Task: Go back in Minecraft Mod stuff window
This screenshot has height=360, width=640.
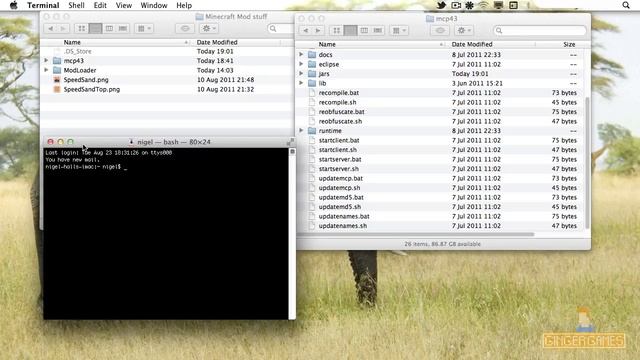Action: 51,28
